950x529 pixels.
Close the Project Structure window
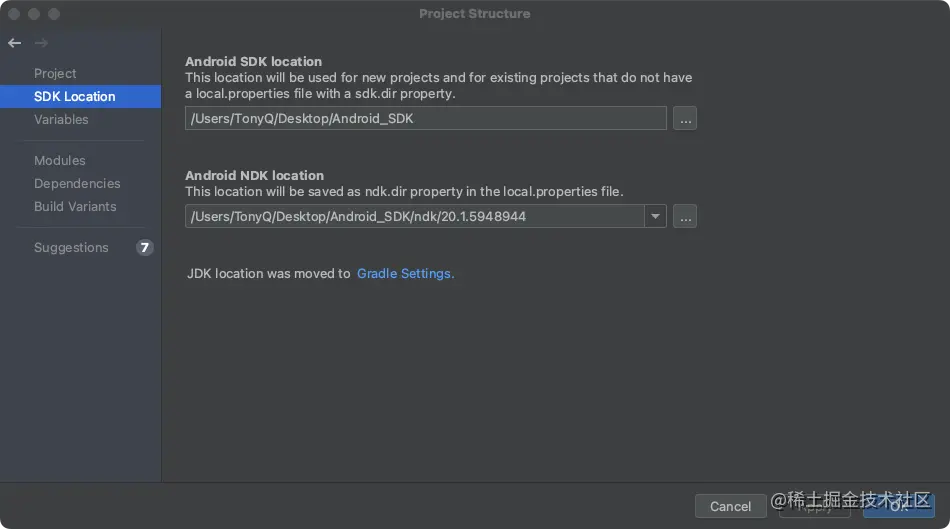[x=14, y=14]
